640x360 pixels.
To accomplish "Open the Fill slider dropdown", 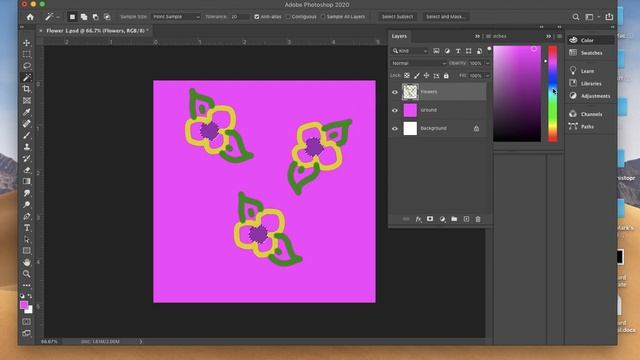I will (x=487, y=76).
